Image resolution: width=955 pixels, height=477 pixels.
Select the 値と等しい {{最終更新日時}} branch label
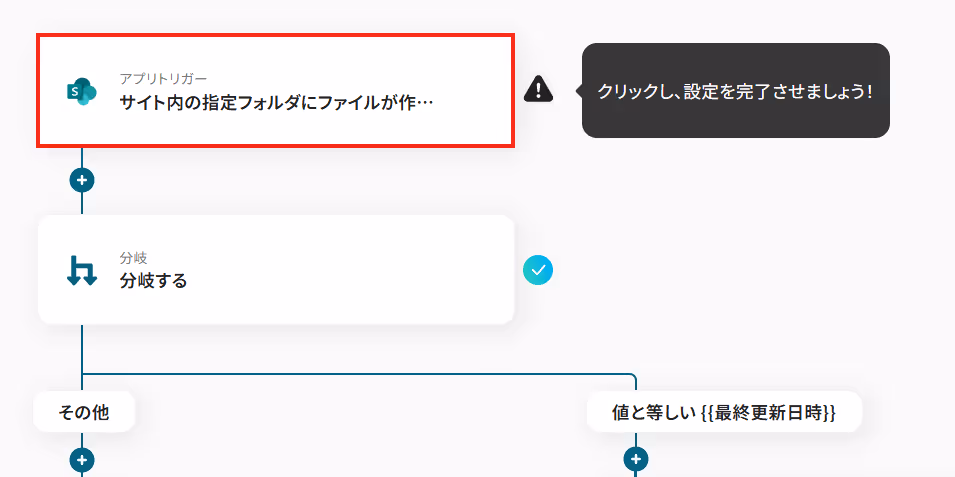point(724,412)
